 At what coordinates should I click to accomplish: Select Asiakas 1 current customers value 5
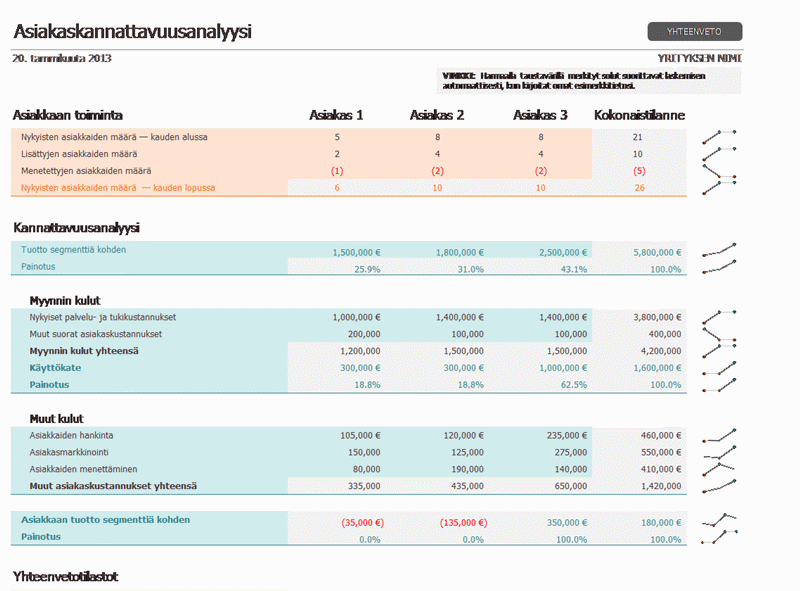[337, 137]
